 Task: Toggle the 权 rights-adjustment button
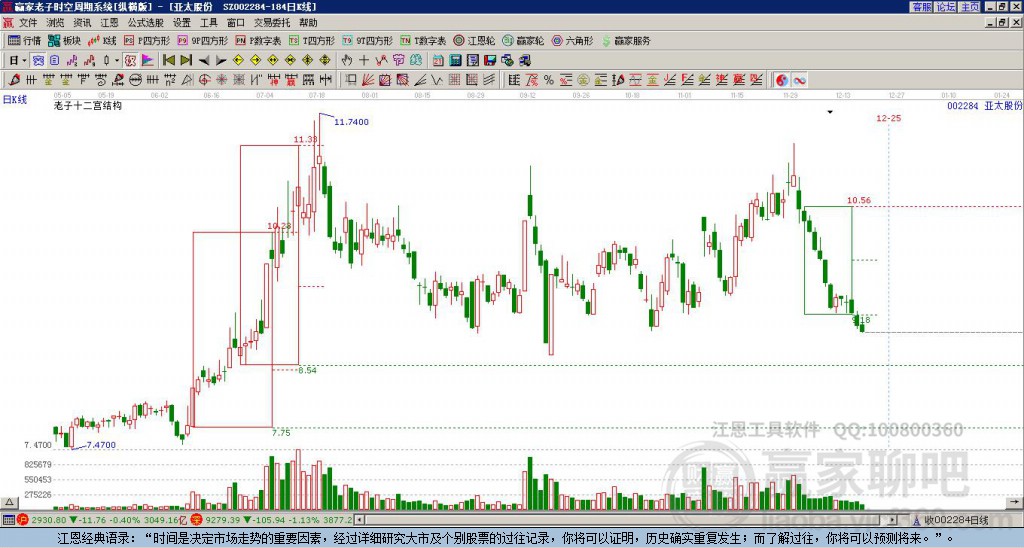(130, 61)
